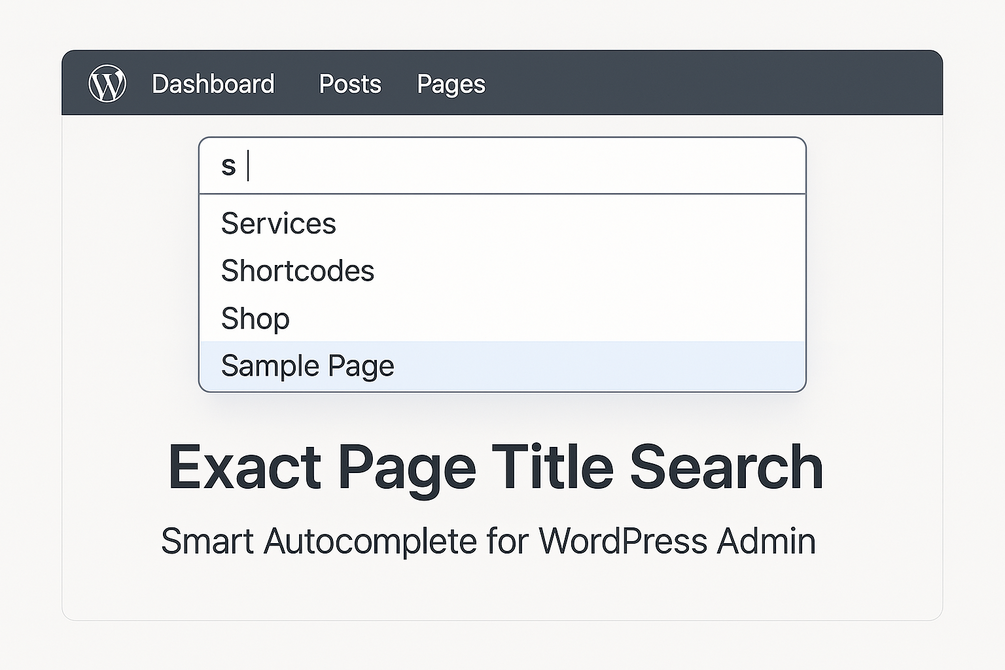
Task: Click the Smart Autocomplete subtitle text
Action: 488,541
